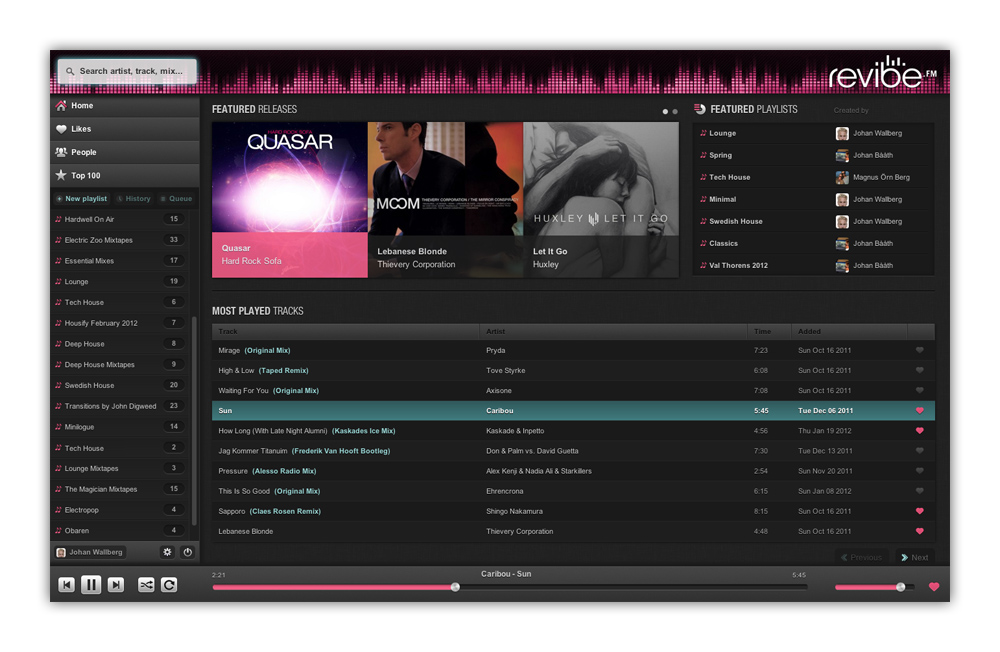1000x652 pixels.
Task: Unlike the How Long Kaskade track
Action: click(920, 431)
